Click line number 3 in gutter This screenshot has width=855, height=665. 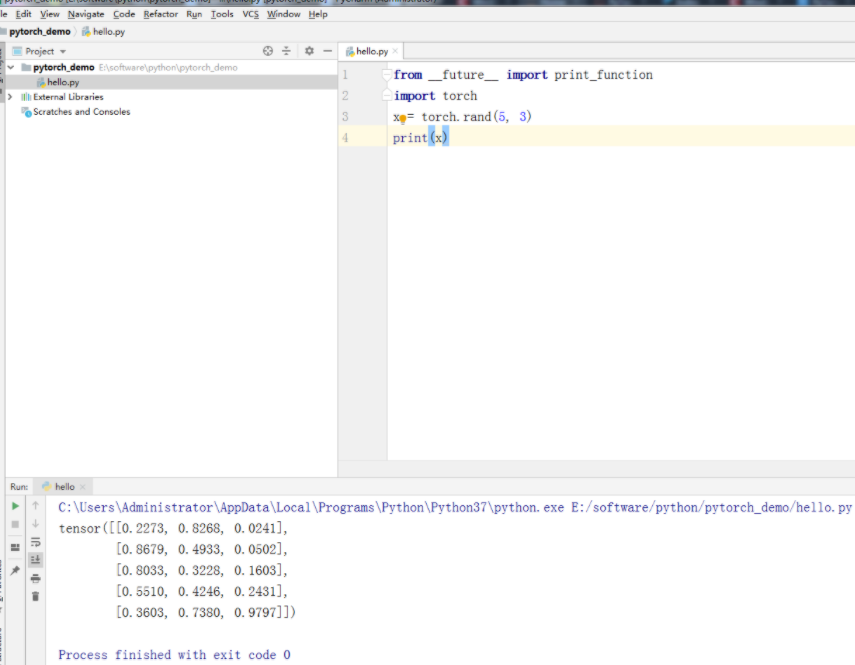345,117
